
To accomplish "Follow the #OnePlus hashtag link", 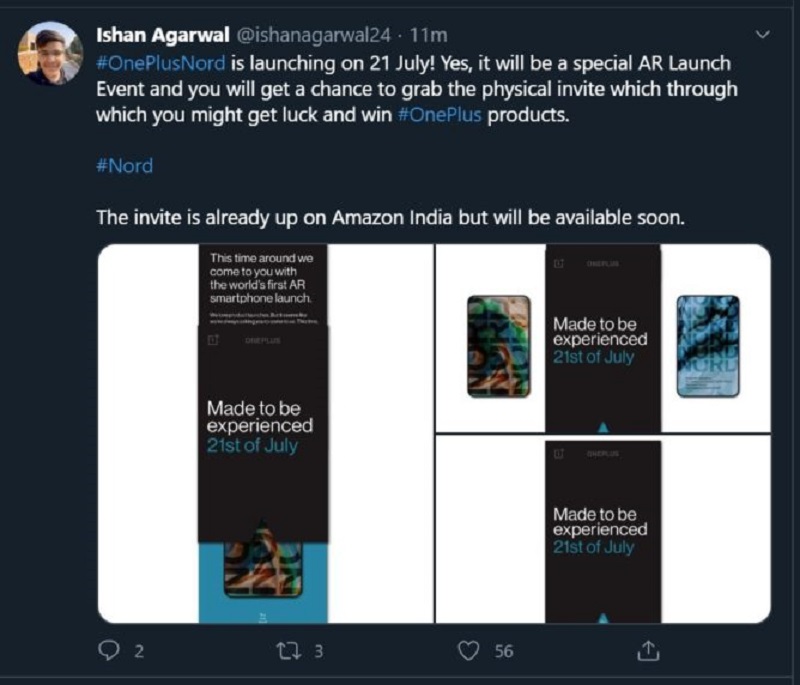I will click(x=443, y=114).
